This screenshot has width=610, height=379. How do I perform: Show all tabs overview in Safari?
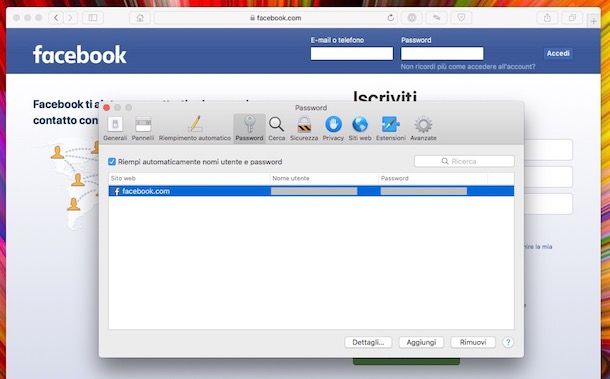click(572, 18)
